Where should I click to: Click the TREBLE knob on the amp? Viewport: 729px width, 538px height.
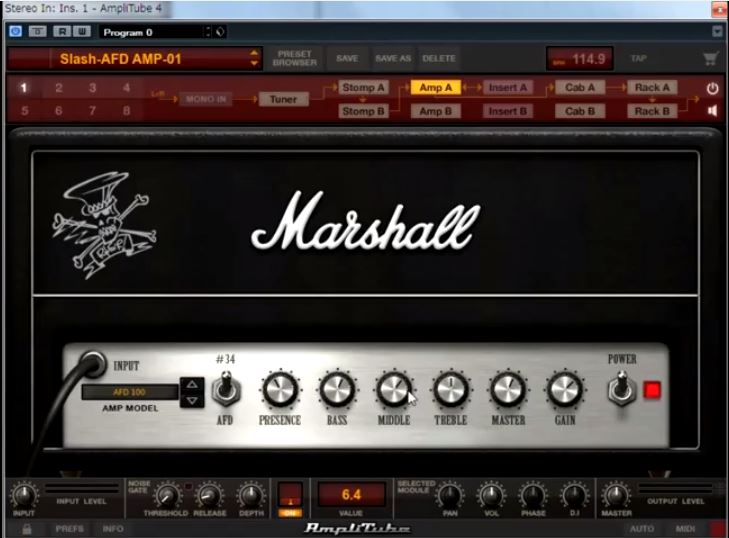[x=451, y=390]
